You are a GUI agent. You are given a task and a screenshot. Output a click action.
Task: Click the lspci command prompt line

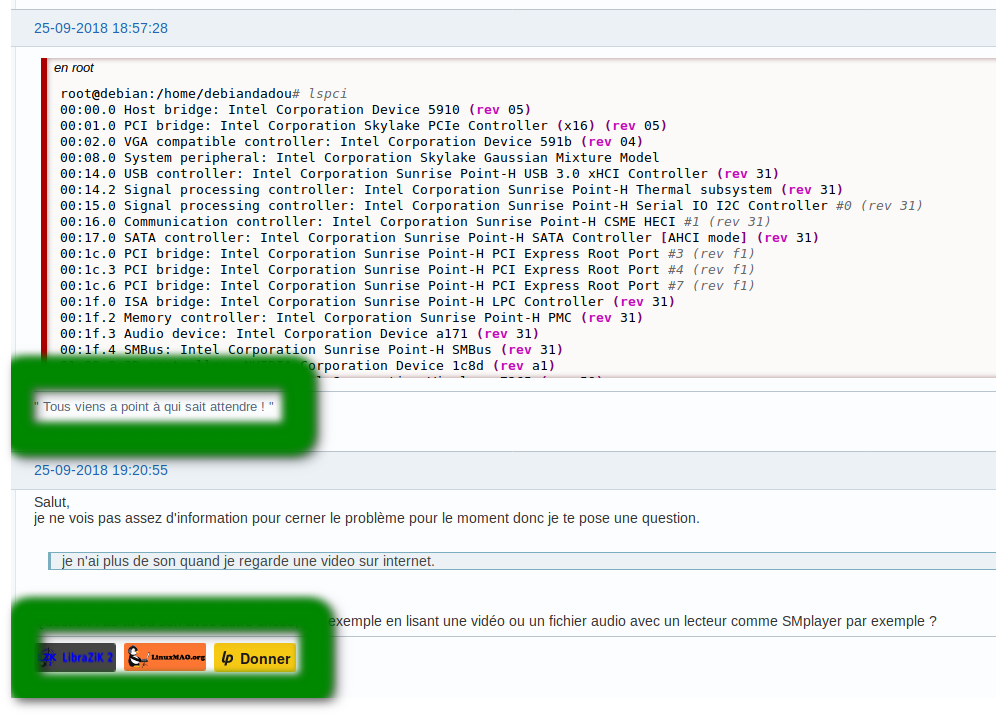(204, 93)
